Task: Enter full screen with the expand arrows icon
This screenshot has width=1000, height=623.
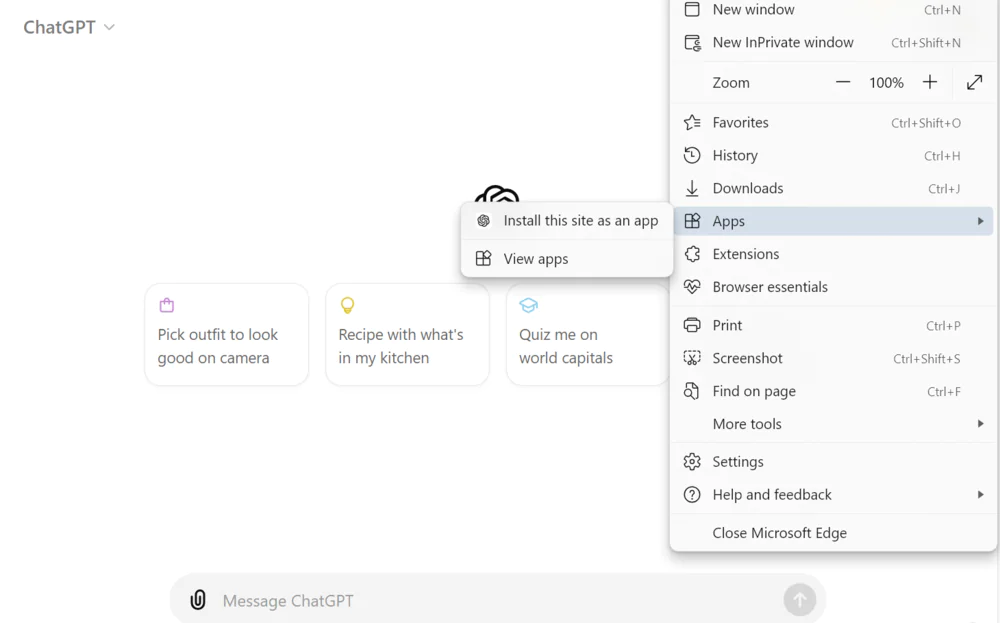Action: point(974,82)
